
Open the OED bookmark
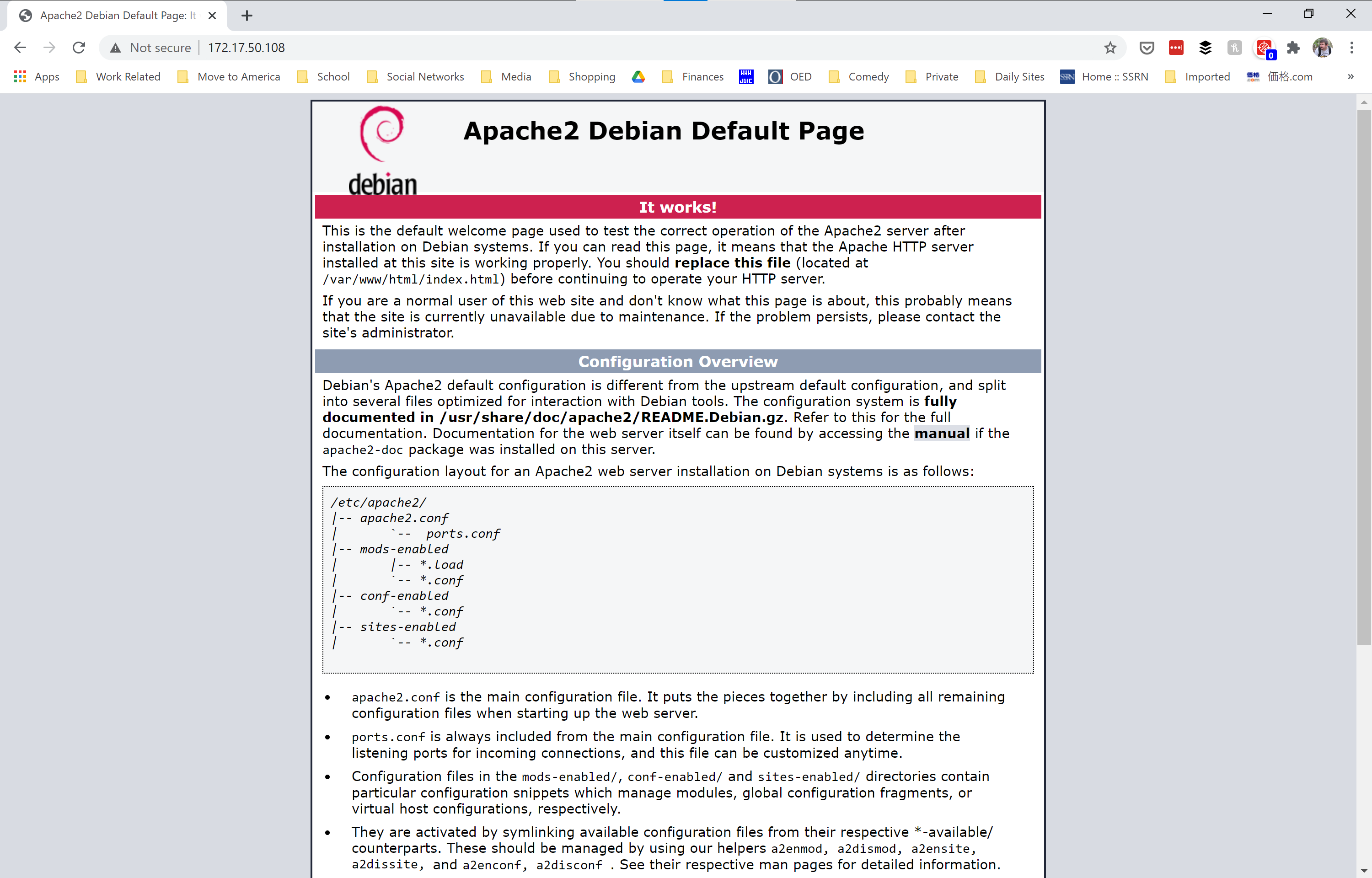click(x=790, y=76)
